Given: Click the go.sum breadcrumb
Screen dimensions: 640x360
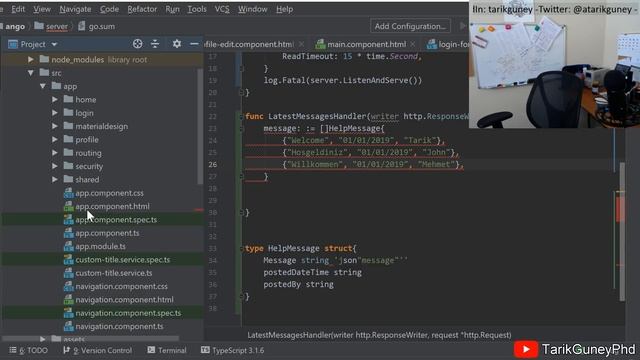Looking at the screenshot, I should pos(96,27).
